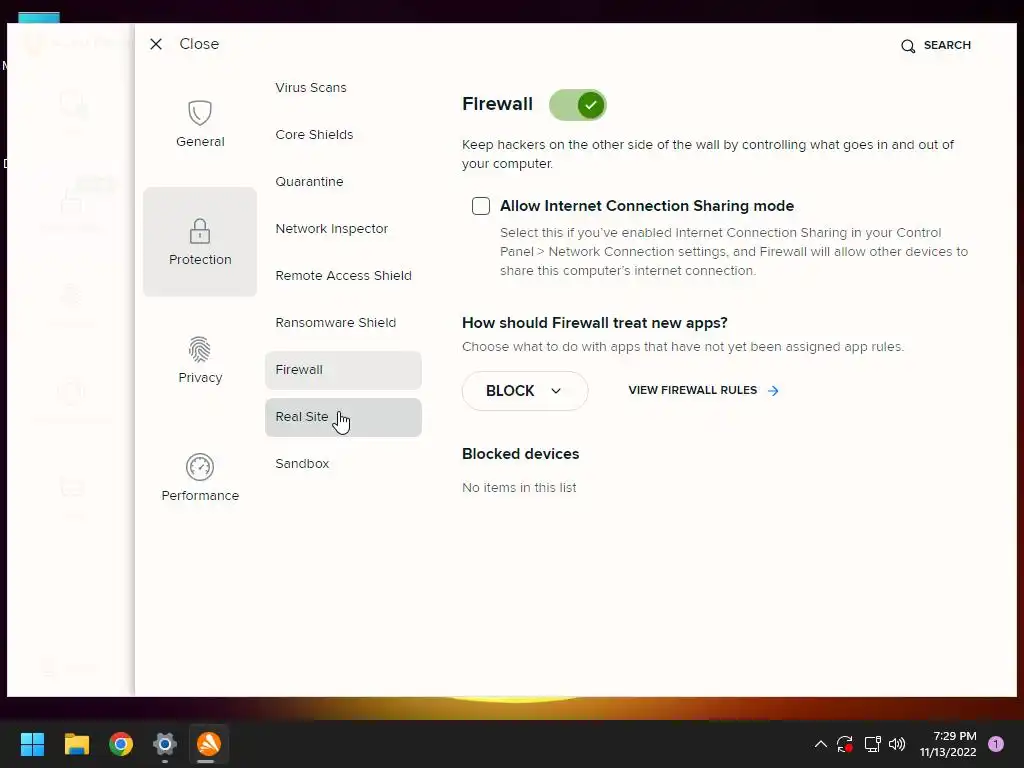
Task: Open Settings gear in taskbar
Action: 165,744
